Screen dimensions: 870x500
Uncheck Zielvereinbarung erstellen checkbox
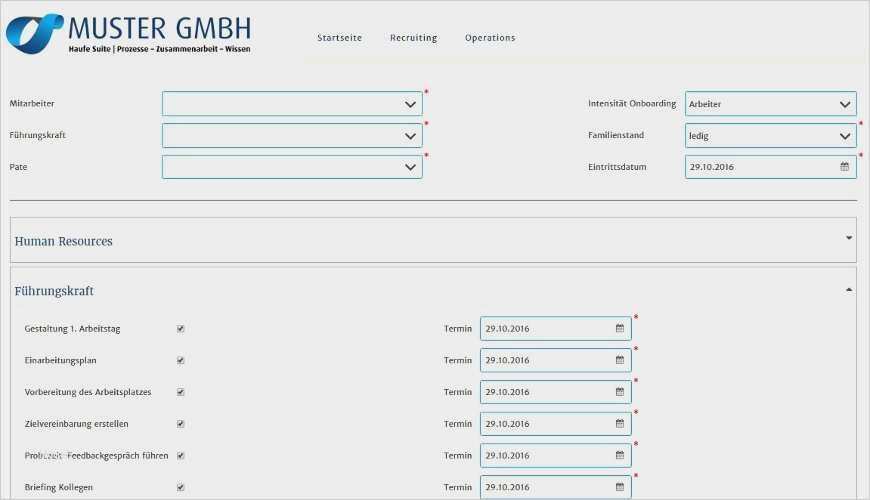pos(180,423)
